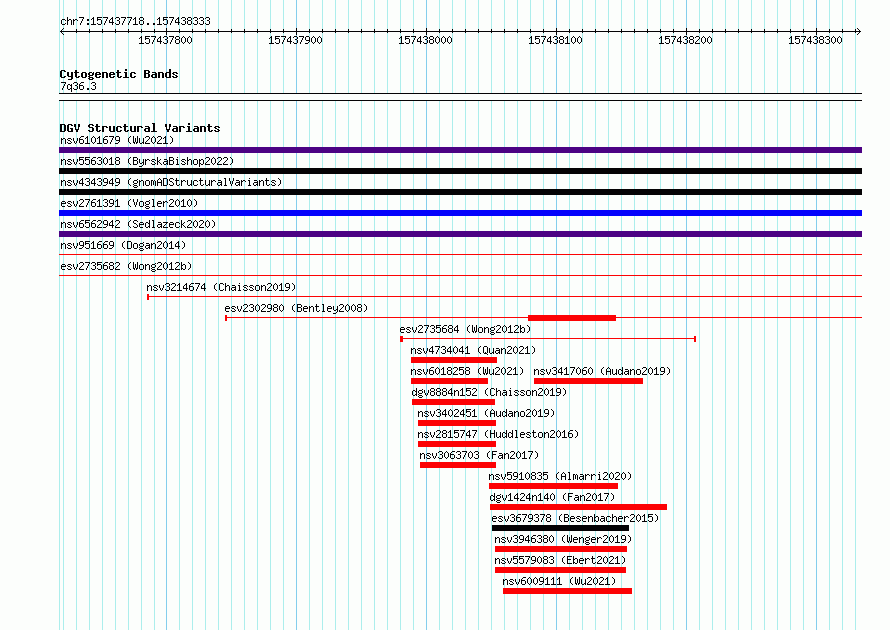Select thick red segment of esv2302980 track
The image size is (890, 630).
click(572, 318)
